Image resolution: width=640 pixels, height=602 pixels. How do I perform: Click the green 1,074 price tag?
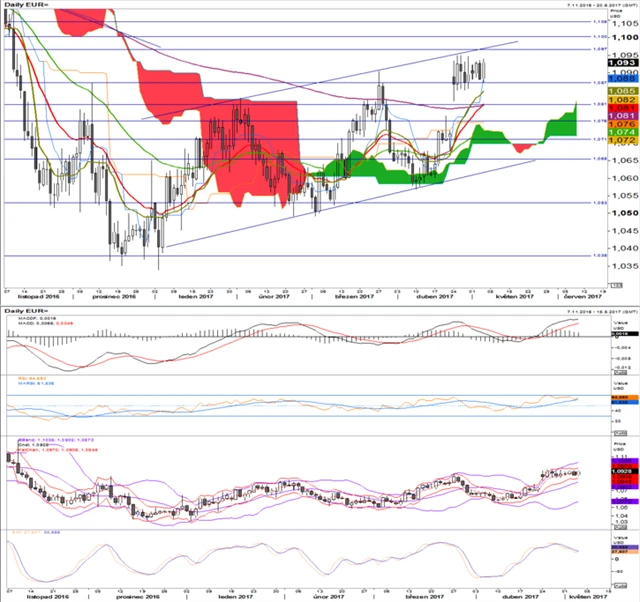coord(622,132)
